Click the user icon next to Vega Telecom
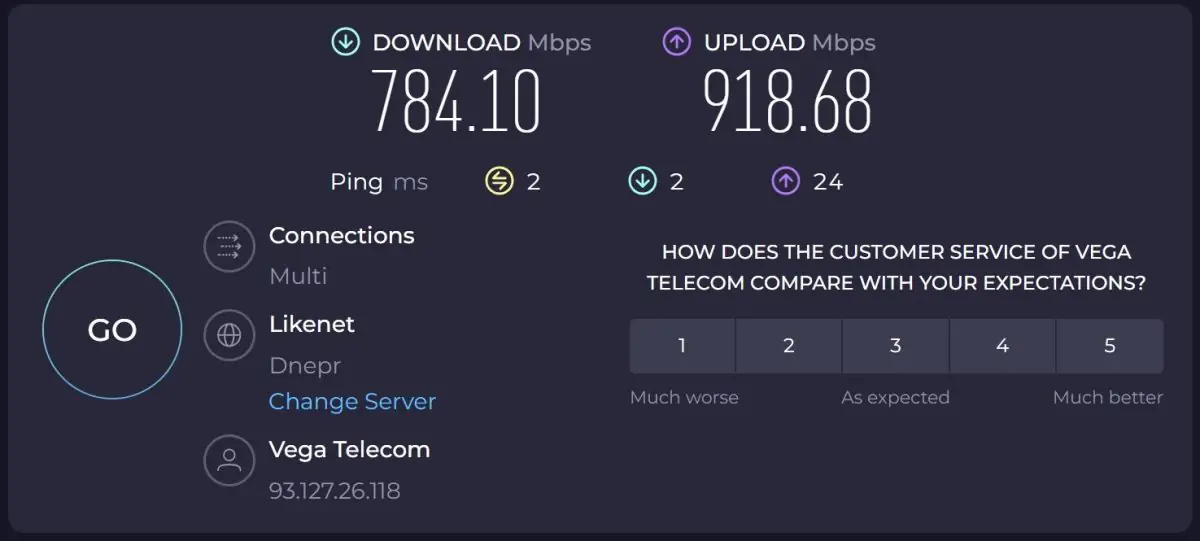This screenshot has height=541, width=1200. (x=229, y=460)
